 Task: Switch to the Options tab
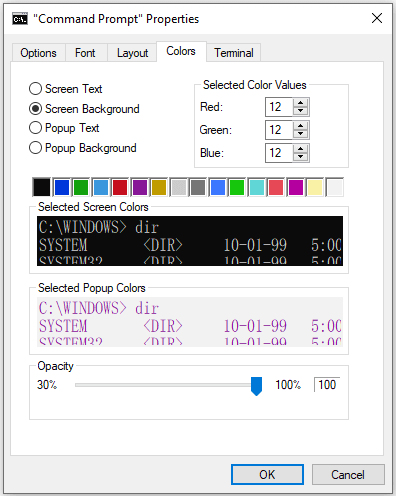click(38, 53)
